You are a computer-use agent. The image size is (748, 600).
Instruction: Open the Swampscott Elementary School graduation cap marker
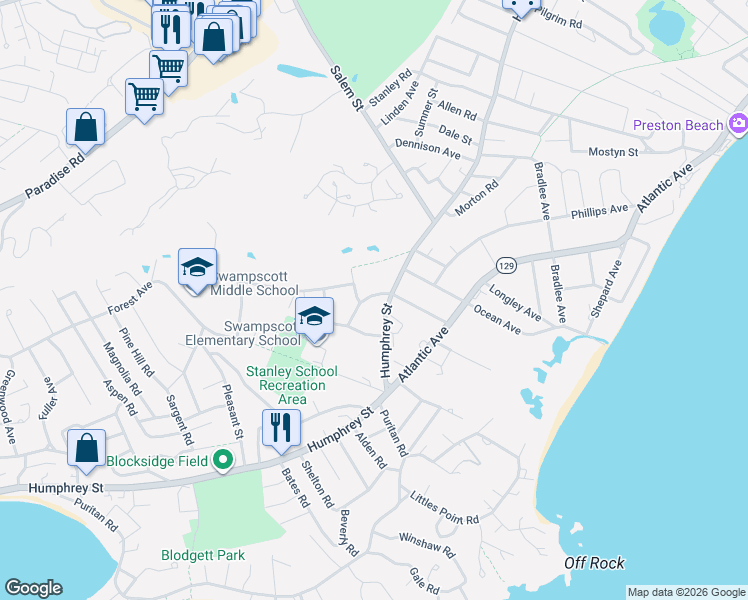[314, 320]
